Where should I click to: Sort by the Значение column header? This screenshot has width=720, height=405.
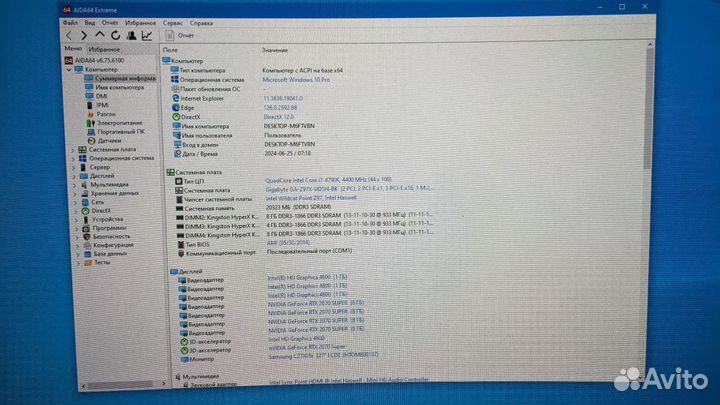pos(275,50)
